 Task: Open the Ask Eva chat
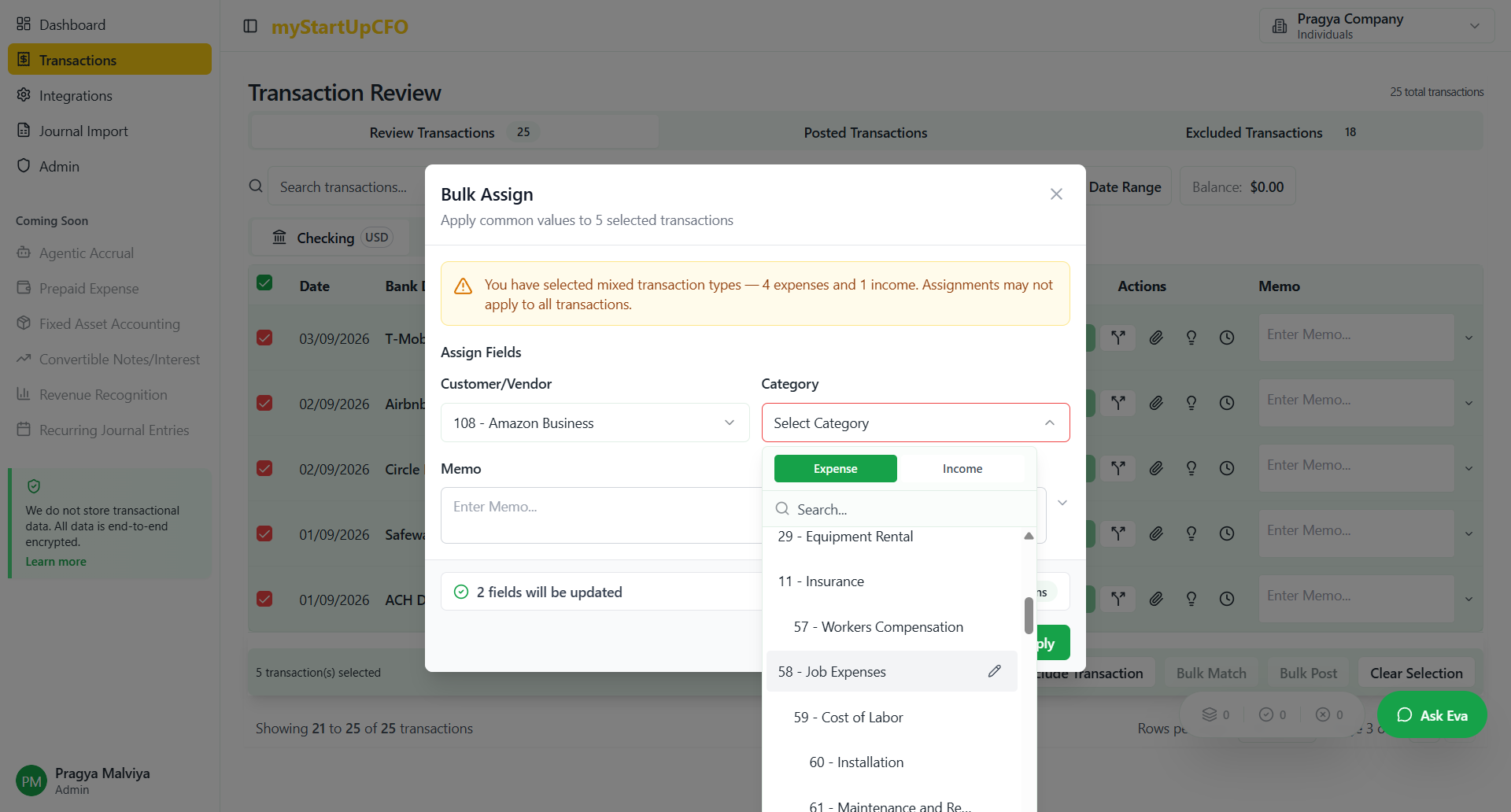pyautogui.click(x=1432, y=715)
